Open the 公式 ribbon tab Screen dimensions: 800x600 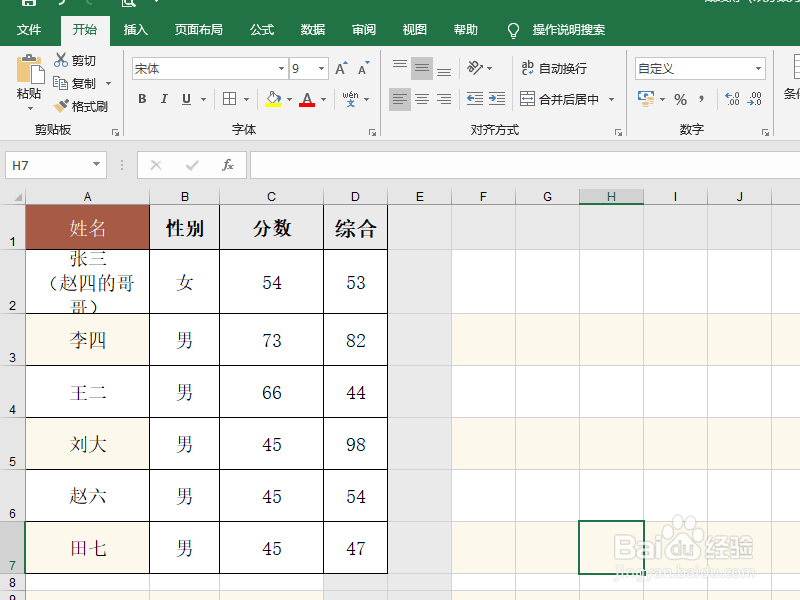(x=261, y=30)
